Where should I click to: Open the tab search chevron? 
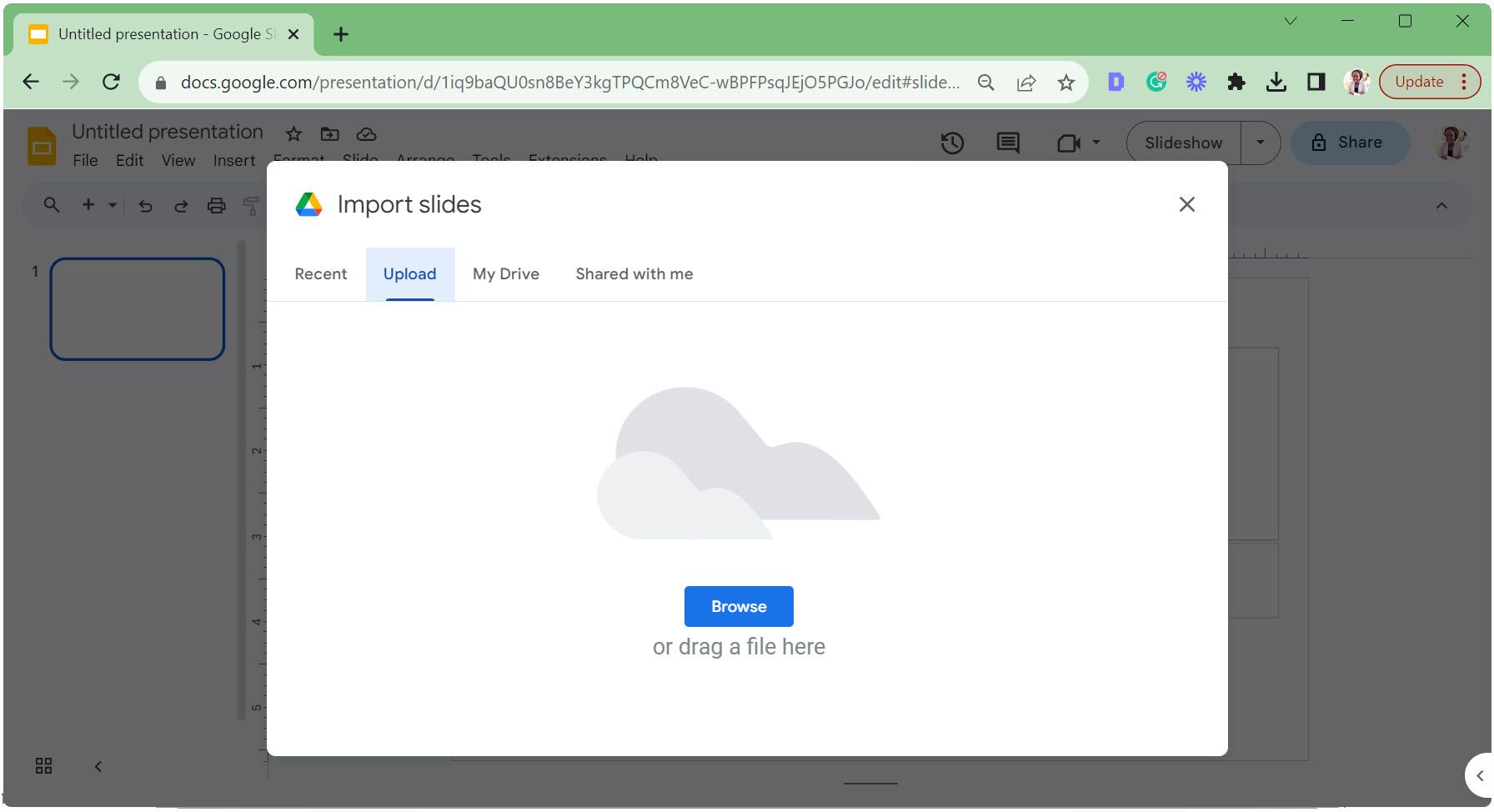1291,22
